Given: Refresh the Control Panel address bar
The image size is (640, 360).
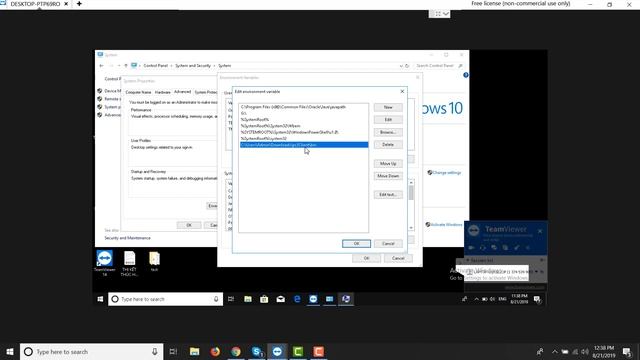Looking at the screenshot, I should pyautogui.click(x=407, y=66).
